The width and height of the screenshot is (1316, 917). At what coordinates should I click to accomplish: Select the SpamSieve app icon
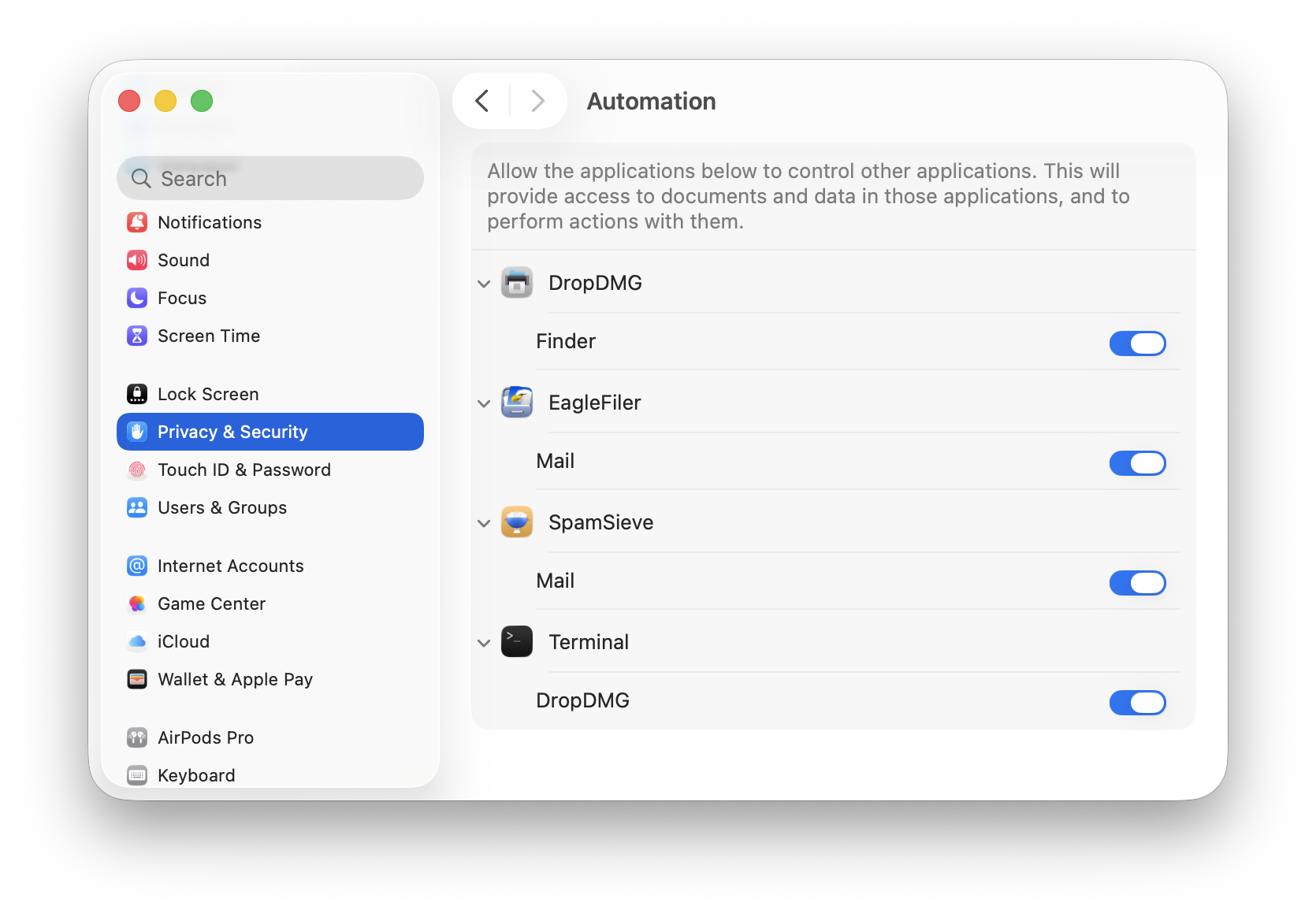517,522
